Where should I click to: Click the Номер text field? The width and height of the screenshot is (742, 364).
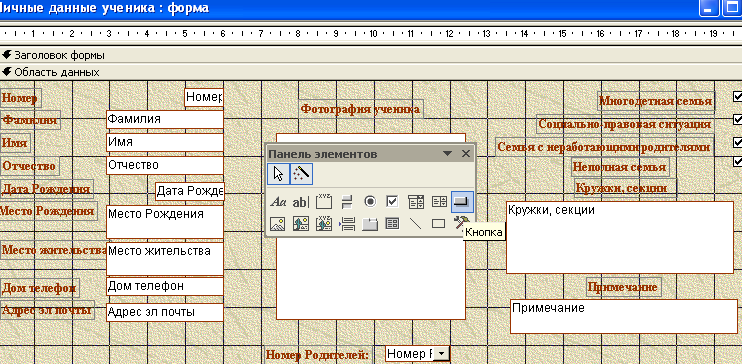204,97
